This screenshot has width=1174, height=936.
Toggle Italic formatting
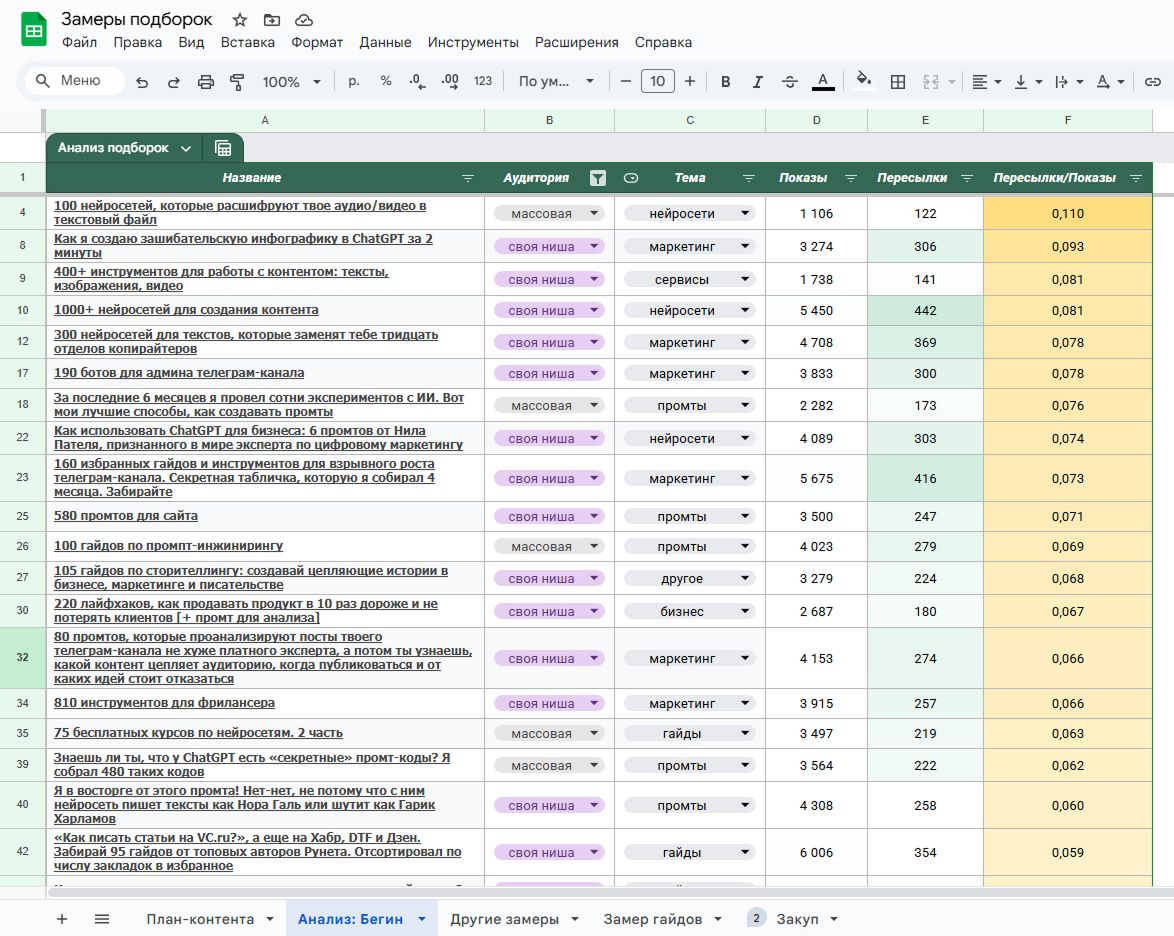pyautogui.click(x=757, y=82)
